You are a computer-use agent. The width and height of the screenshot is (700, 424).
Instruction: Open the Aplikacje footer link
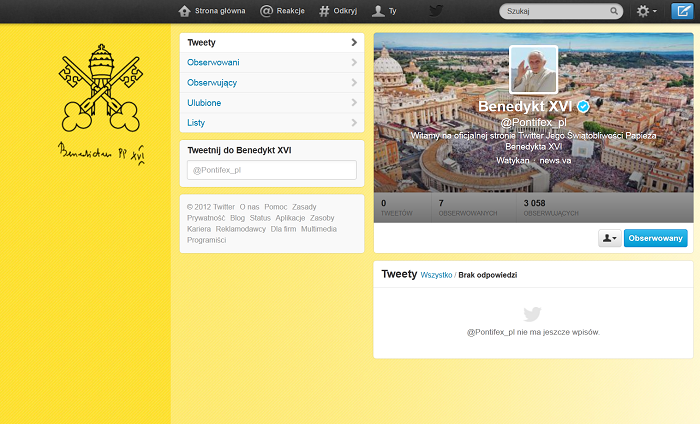[290, 218]
